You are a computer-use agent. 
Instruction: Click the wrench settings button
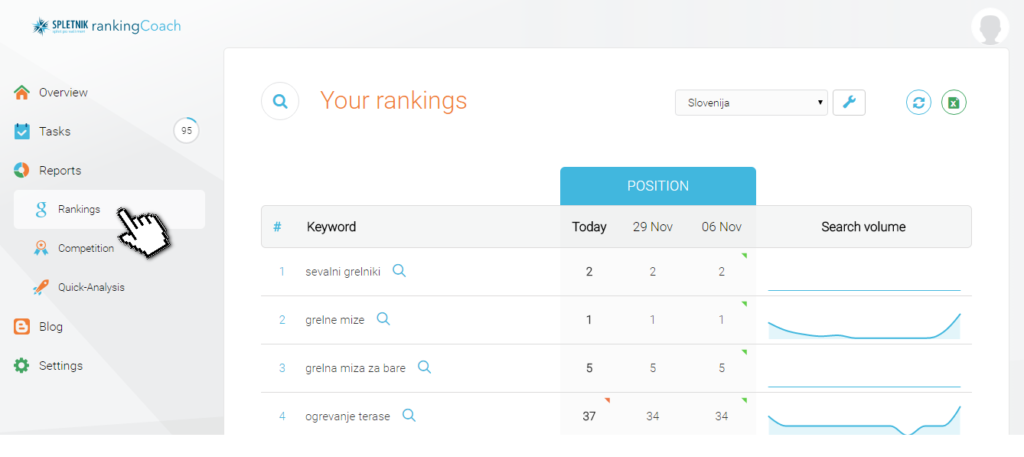[849, 102]
